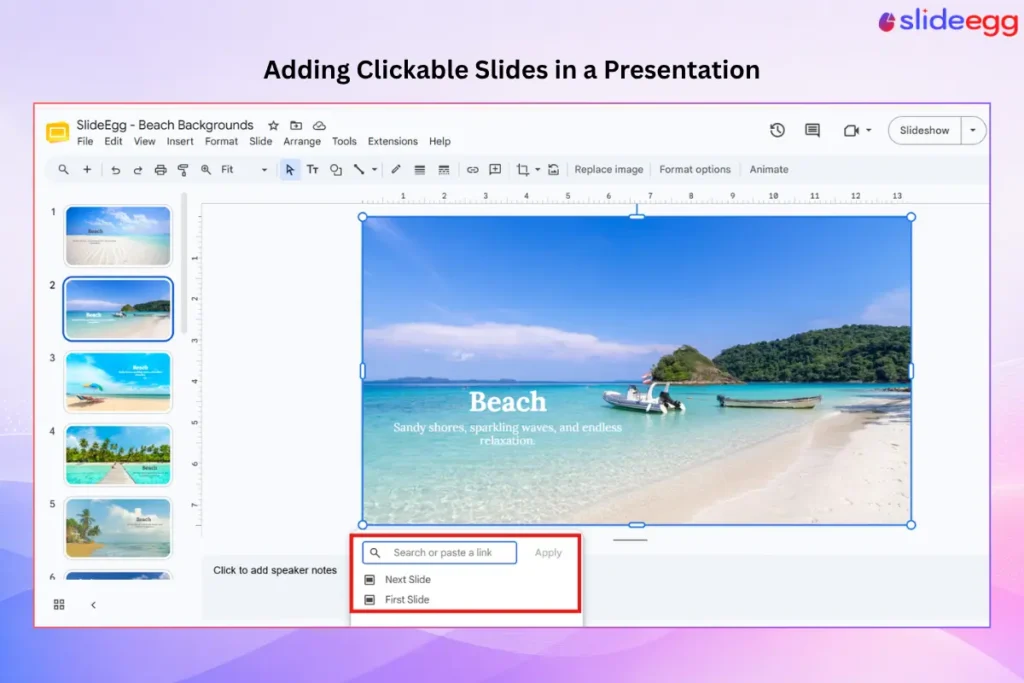Screen dimensions: 1024x683
Task: Open the Edit menu
Action: tap(113, 142)
